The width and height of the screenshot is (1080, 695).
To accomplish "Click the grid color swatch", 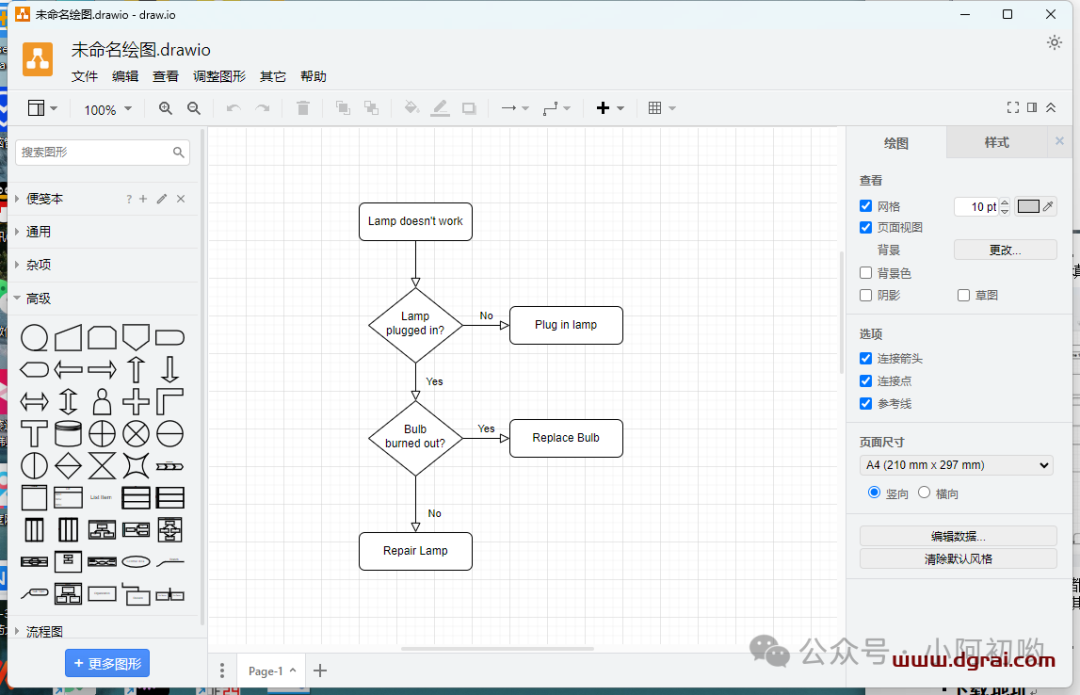I will click(1028, 207).
